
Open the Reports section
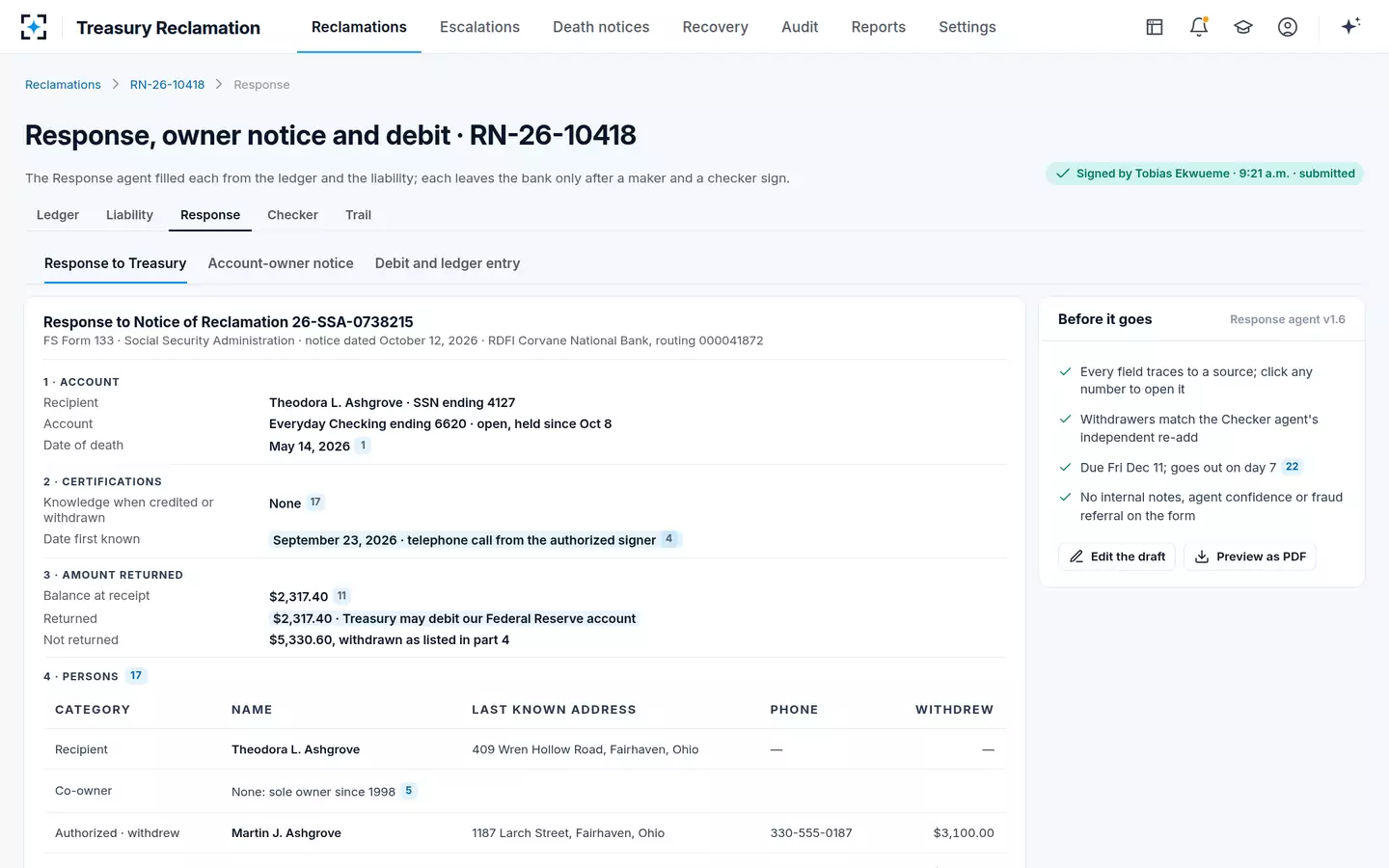(x=879, y=27)
